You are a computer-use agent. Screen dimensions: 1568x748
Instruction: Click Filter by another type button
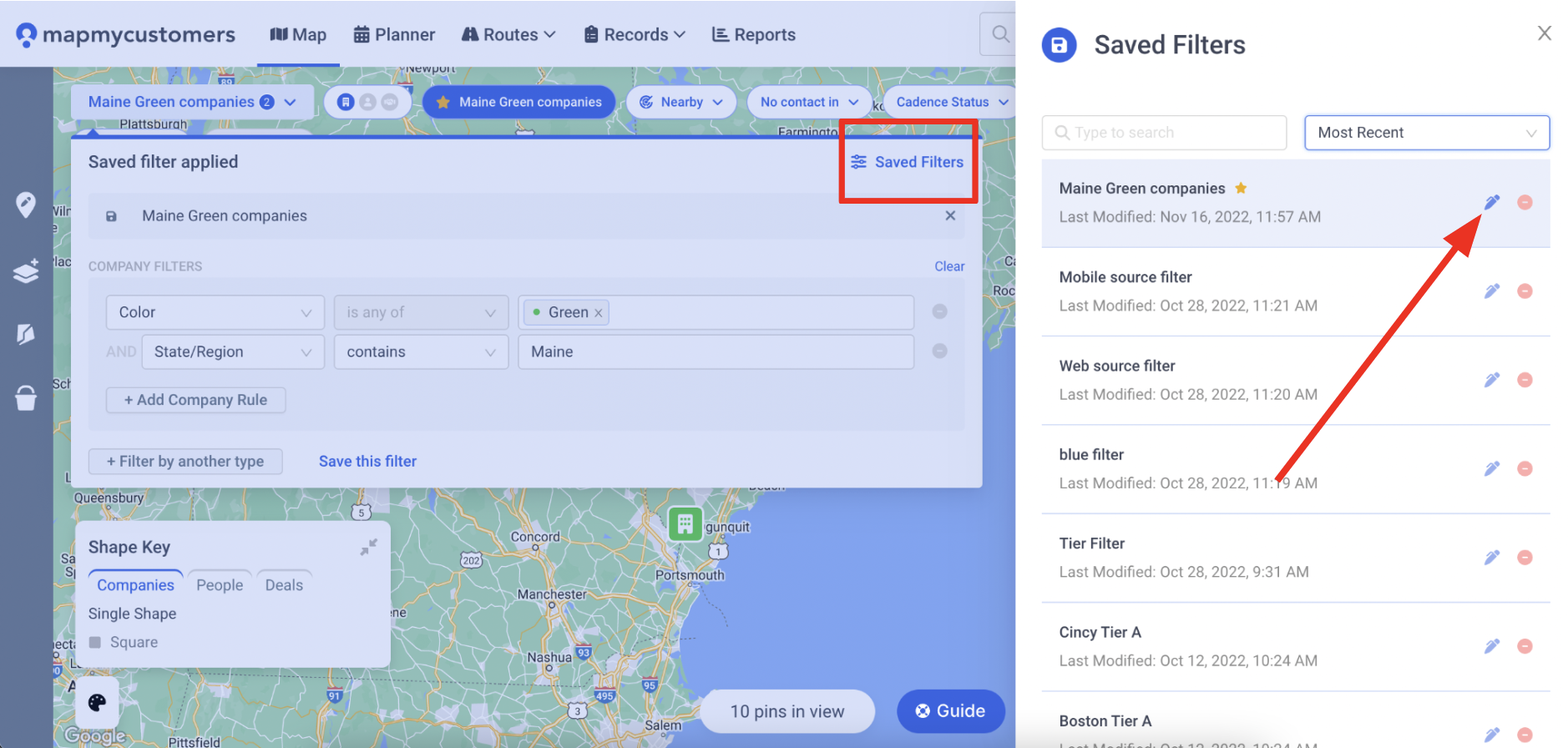tap(185, 462)
